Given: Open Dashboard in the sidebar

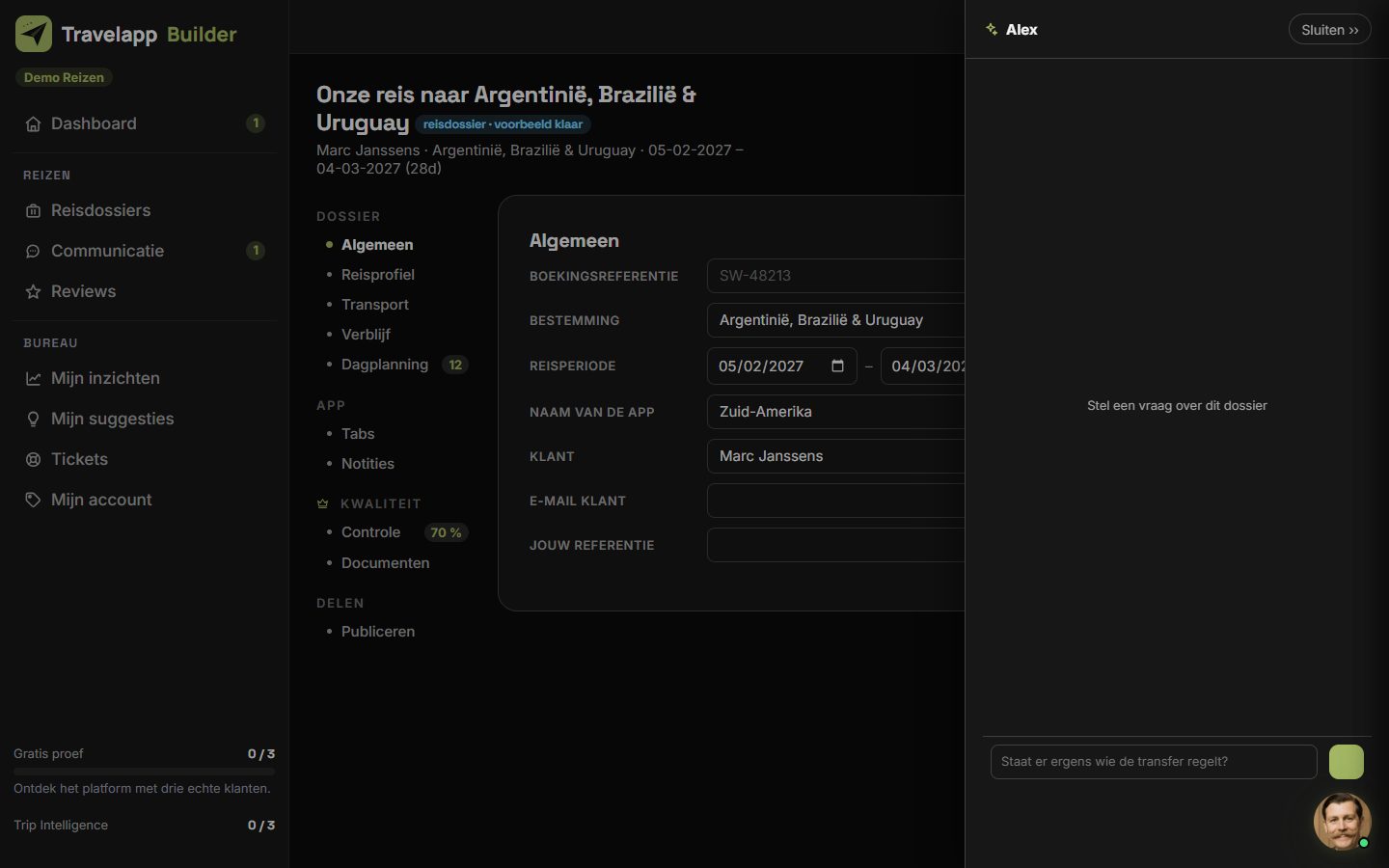Looking at the screenshot, I should [145, 123].
